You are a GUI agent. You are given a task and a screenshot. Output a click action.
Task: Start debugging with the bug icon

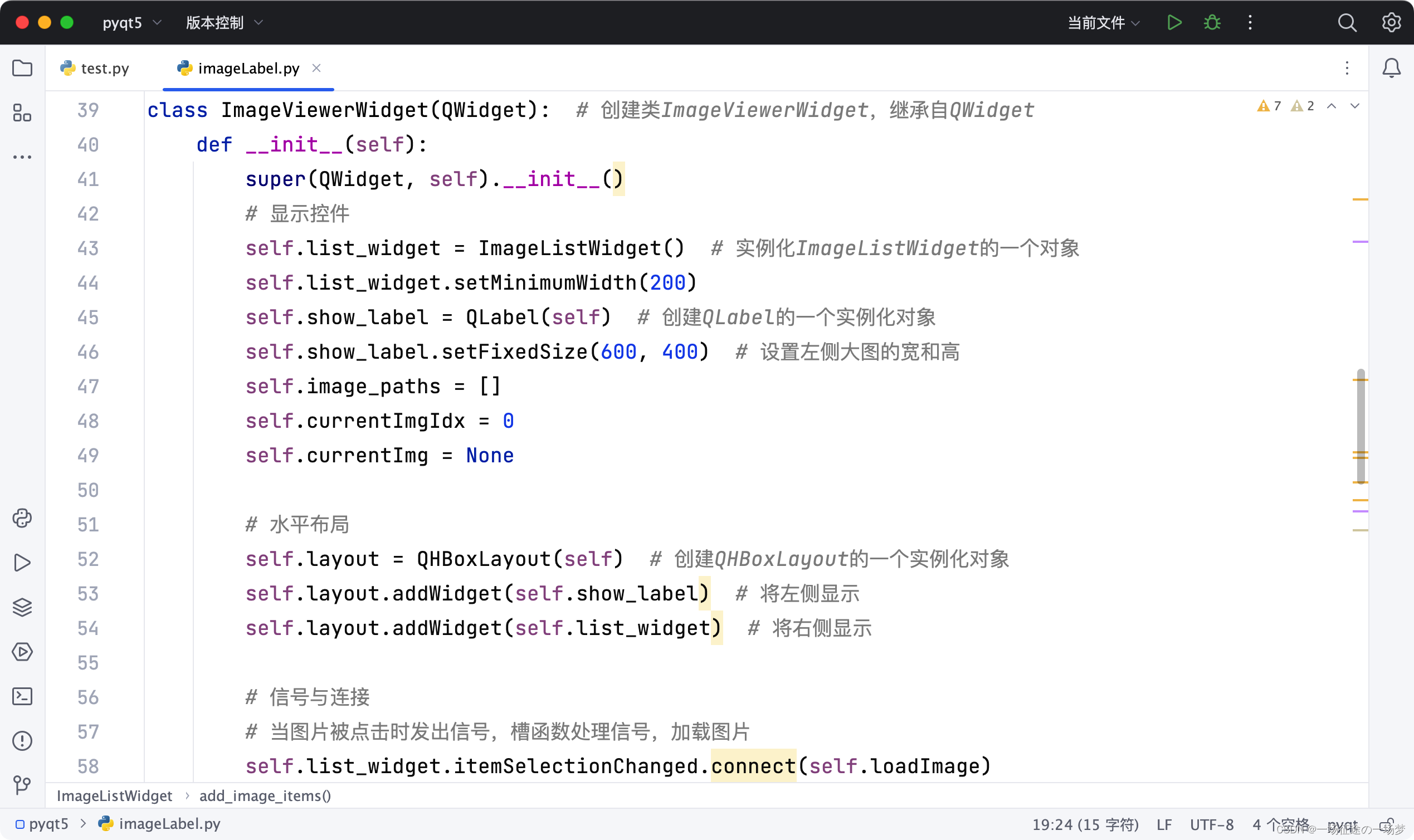1211,23
